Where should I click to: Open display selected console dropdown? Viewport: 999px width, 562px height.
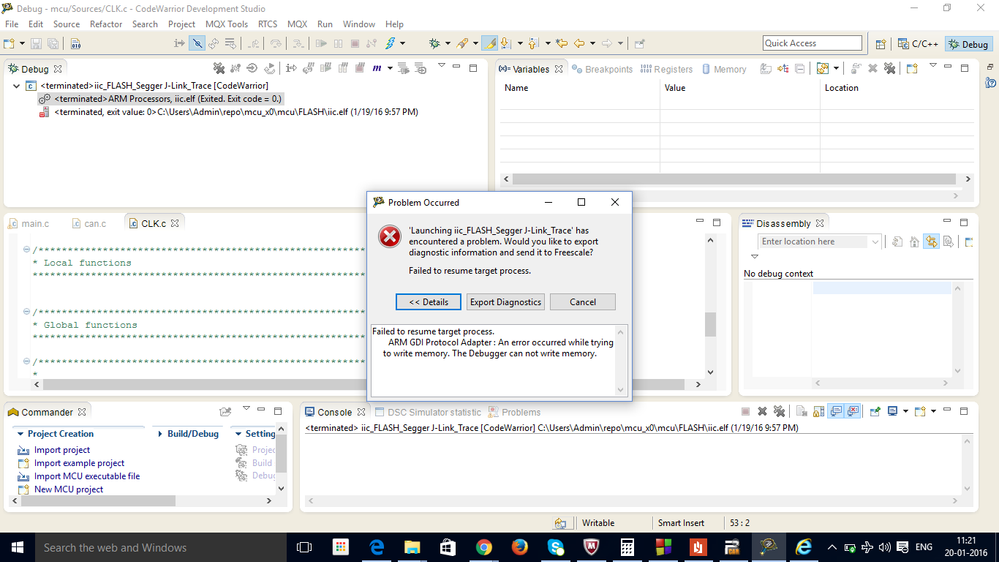pos(905,412)
